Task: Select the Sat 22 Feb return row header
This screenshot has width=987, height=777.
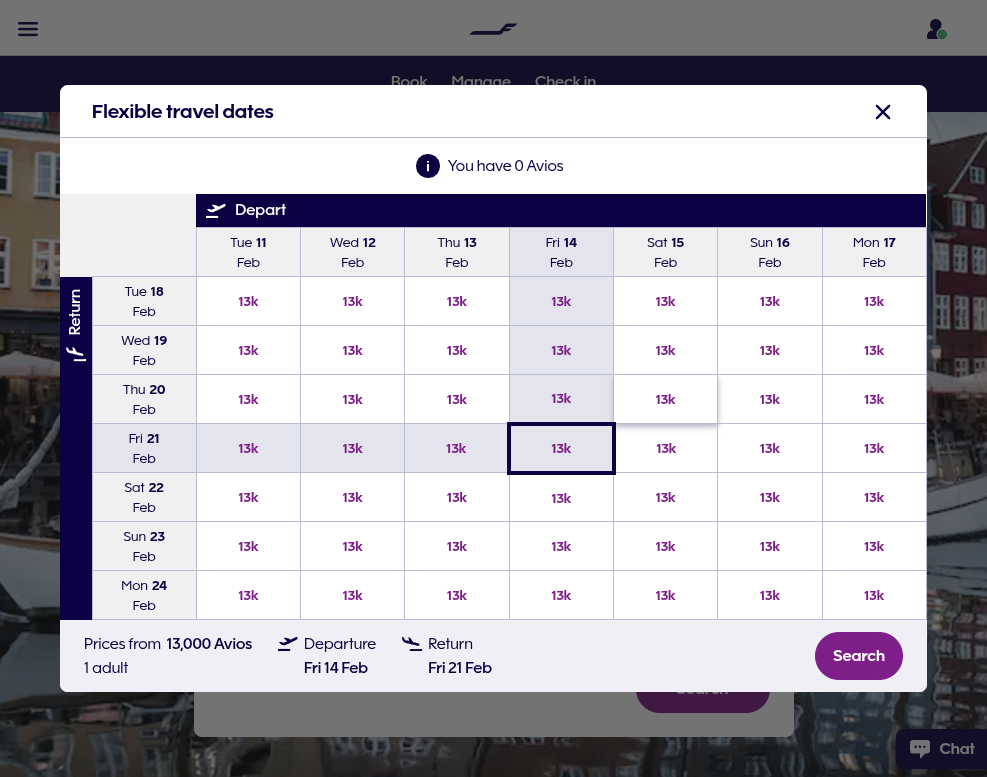Action: (x=144, y=497)
